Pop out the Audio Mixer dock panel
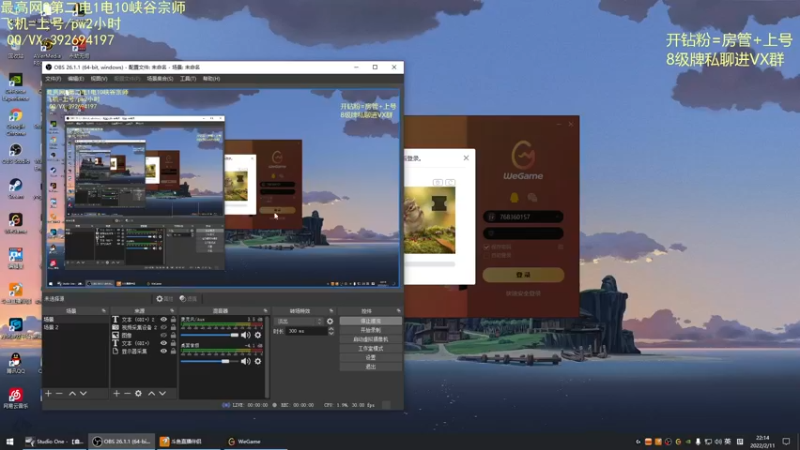Image resolution: width=800 pixels, height=450 pixels. pyautogui.click(x=265, y=311)
